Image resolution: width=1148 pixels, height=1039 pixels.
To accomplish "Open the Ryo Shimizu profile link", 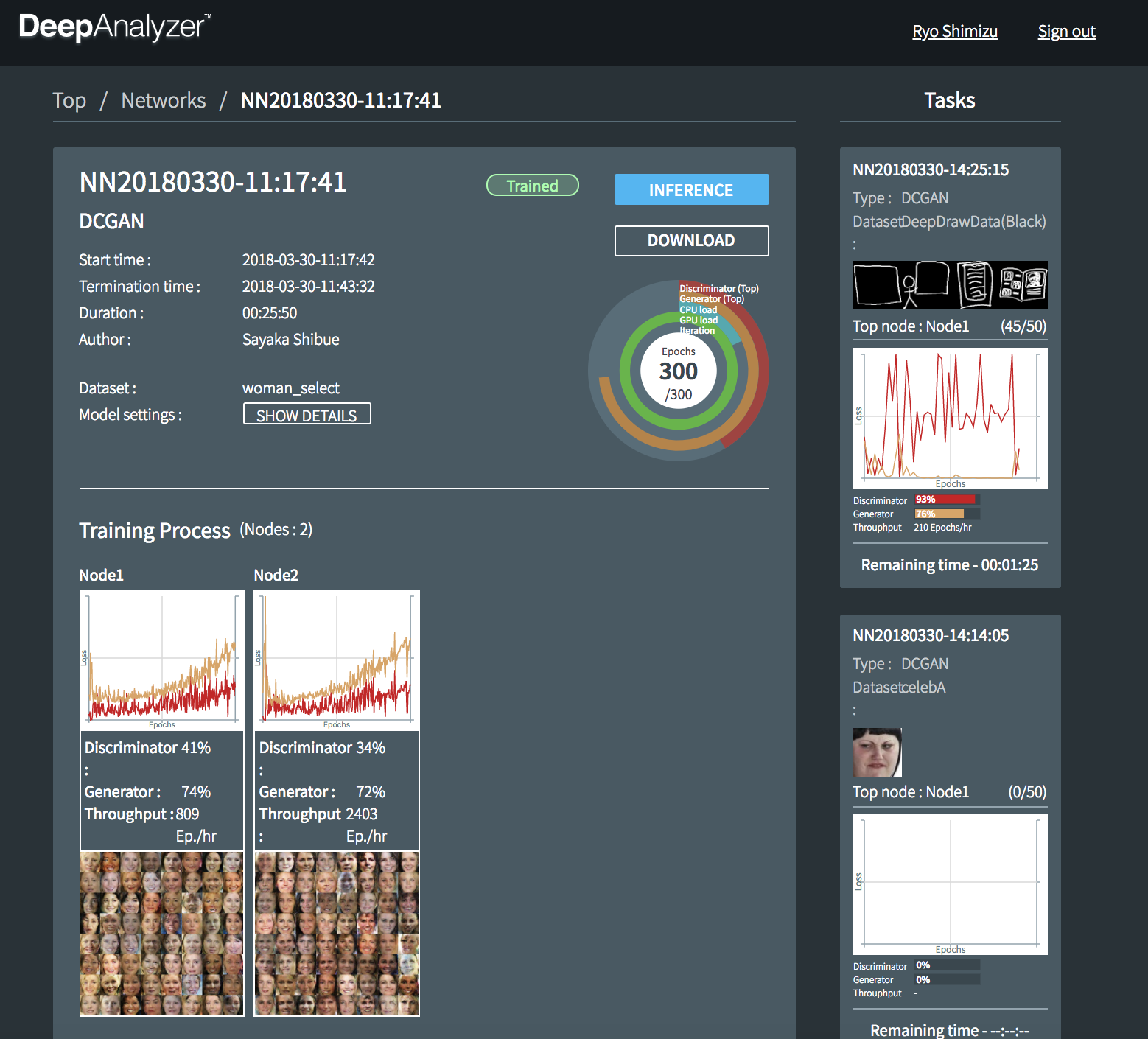I will click(x=954, y=32).
